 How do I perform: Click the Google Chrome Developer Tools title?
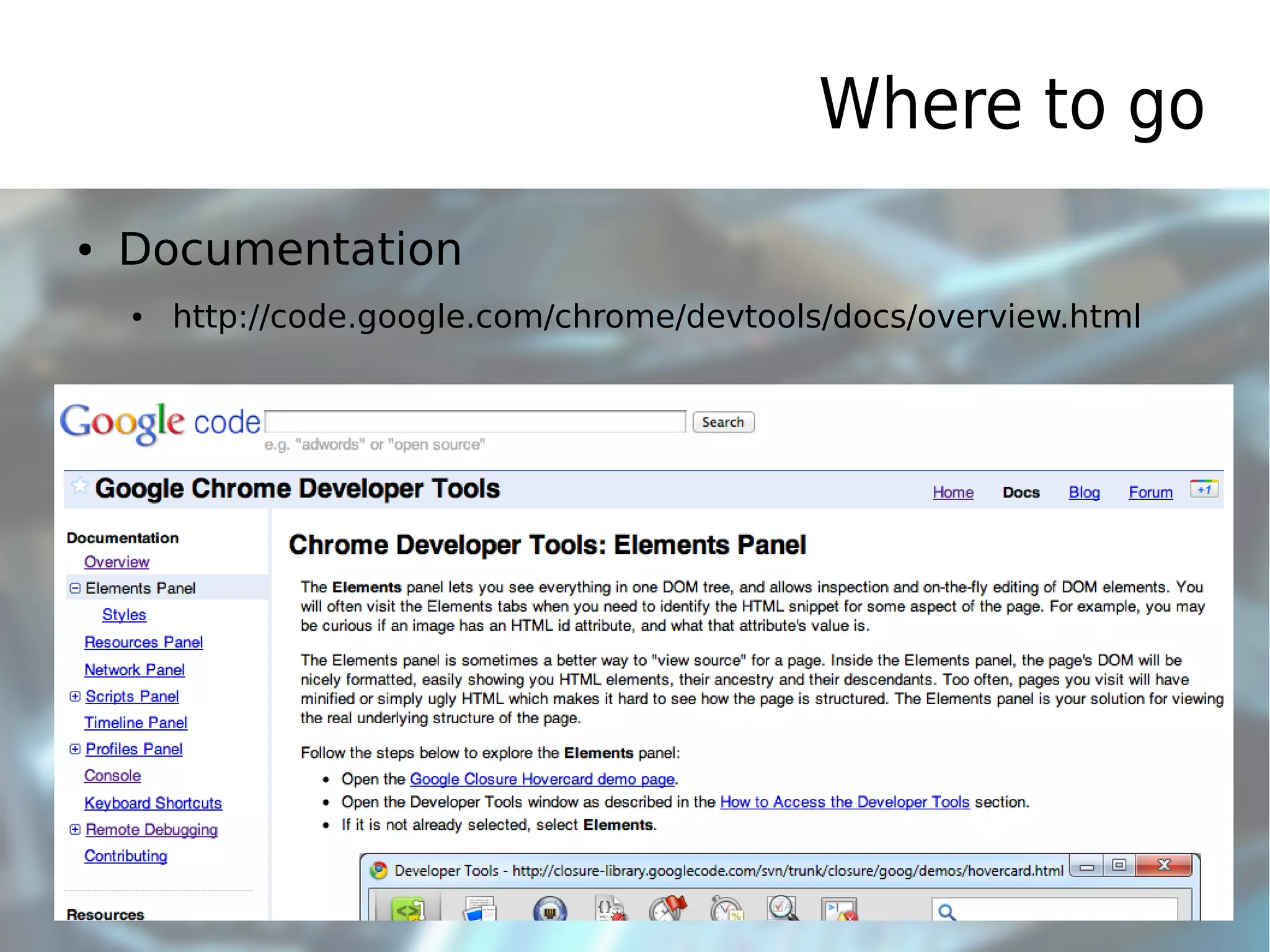[298, 489]
